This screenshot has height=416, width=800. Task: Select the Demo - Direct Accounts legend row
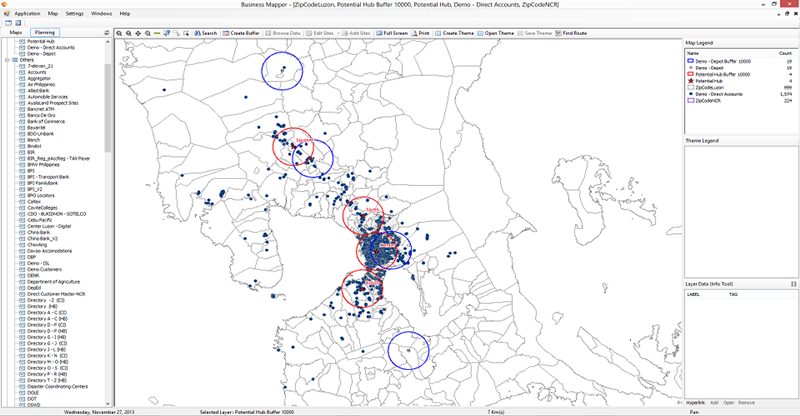(x=739, y=94)
